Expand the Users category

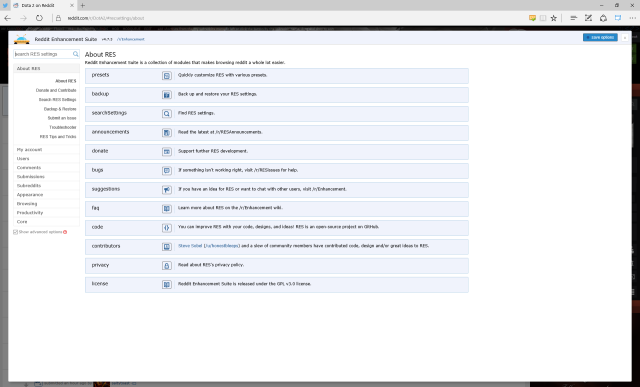point(46,158)
